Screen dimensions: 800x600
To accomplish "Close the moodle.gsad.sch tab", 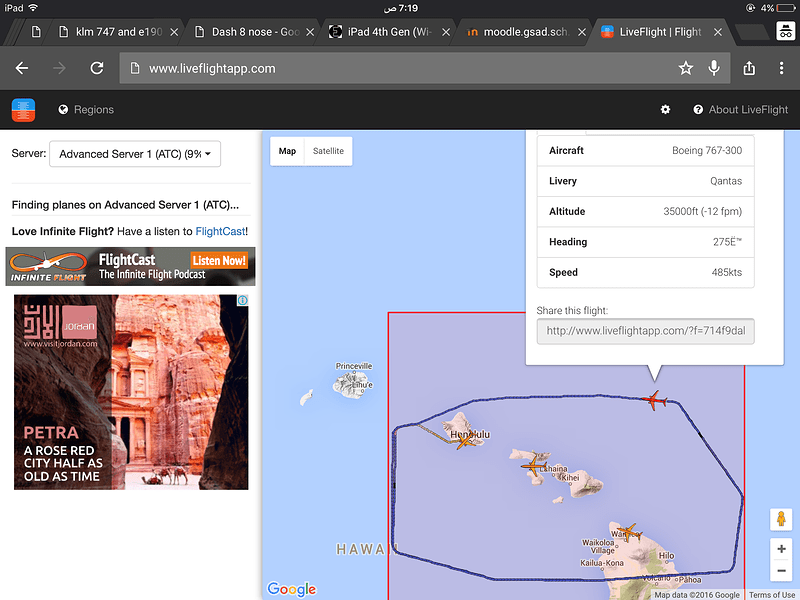I will point(582,32).
